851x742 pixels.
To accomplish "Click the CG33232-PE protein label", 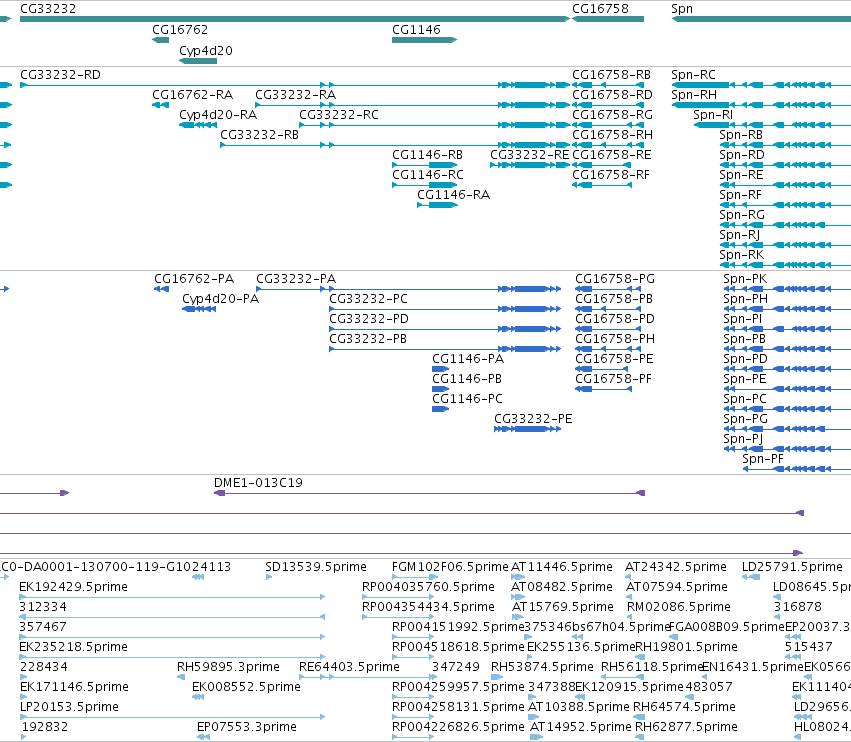I will click(533, 418).
